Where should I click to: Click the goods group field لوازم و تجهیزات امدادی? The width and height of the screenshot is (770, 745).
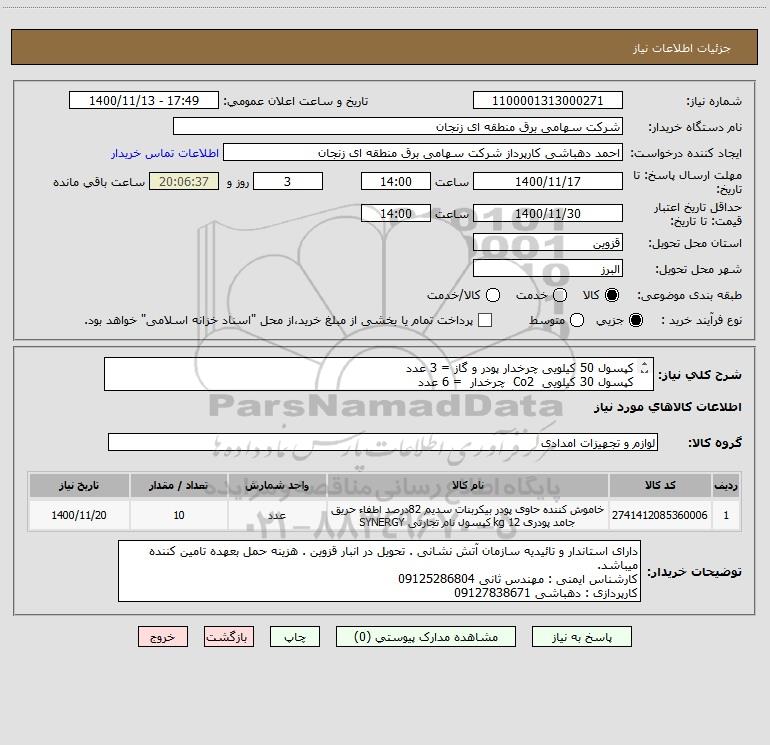[383, 442]
